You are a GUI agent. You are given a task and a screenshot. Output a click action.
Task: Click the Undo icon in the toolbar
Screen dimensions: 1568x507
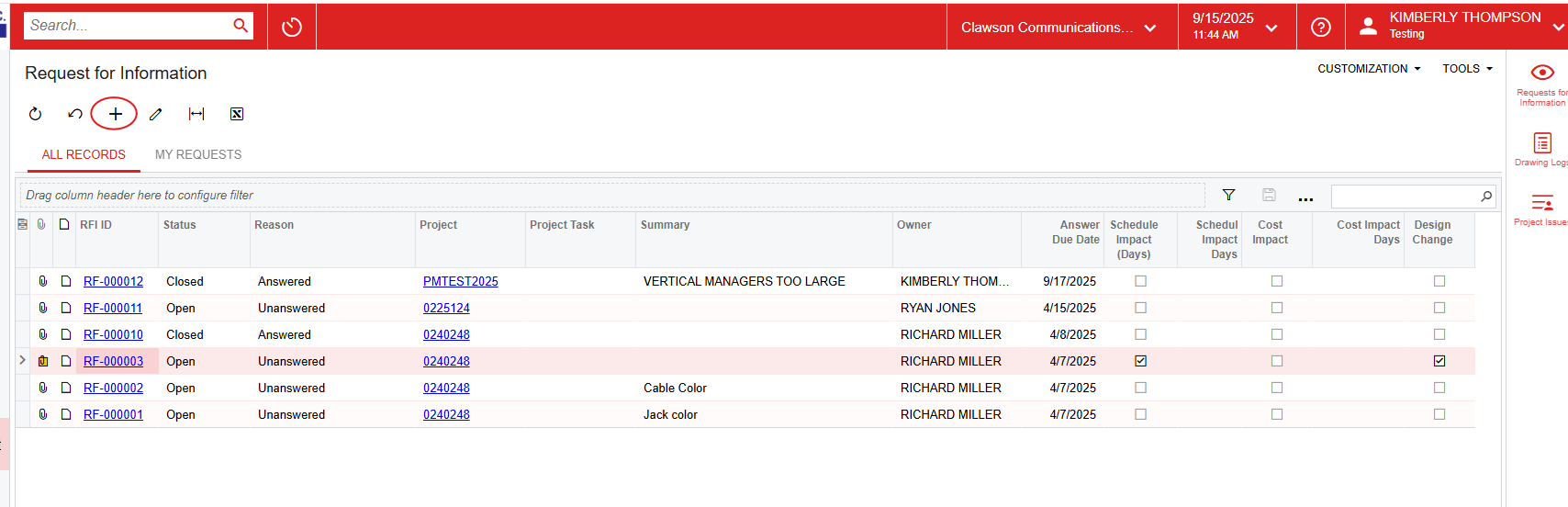click(x=75, y=114)
